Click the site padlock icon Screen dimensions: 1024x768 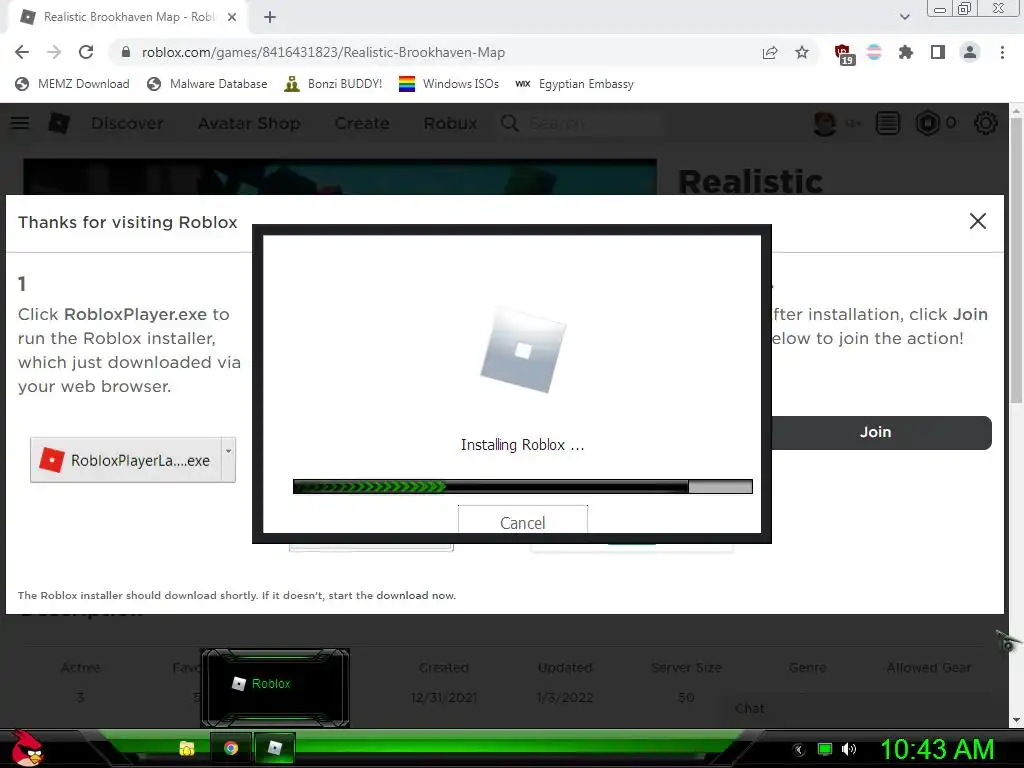[x=126, y=52]
